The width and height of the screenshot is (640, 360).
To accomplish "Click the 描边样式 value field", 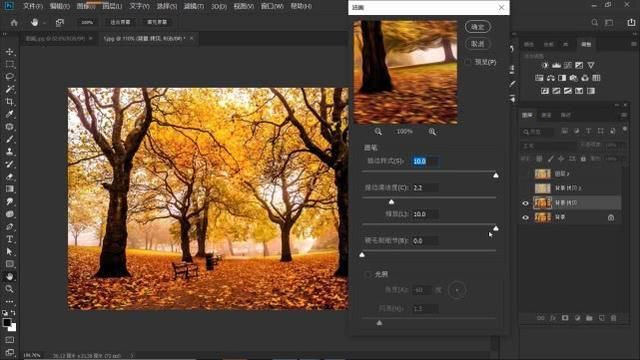I will tap(425, 161).
